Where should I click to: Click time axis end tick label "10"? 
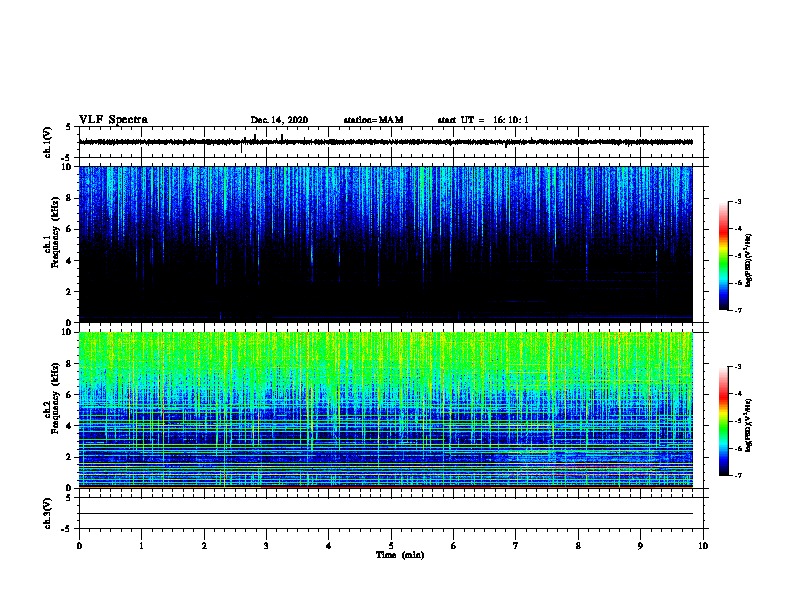coord(703,546)
